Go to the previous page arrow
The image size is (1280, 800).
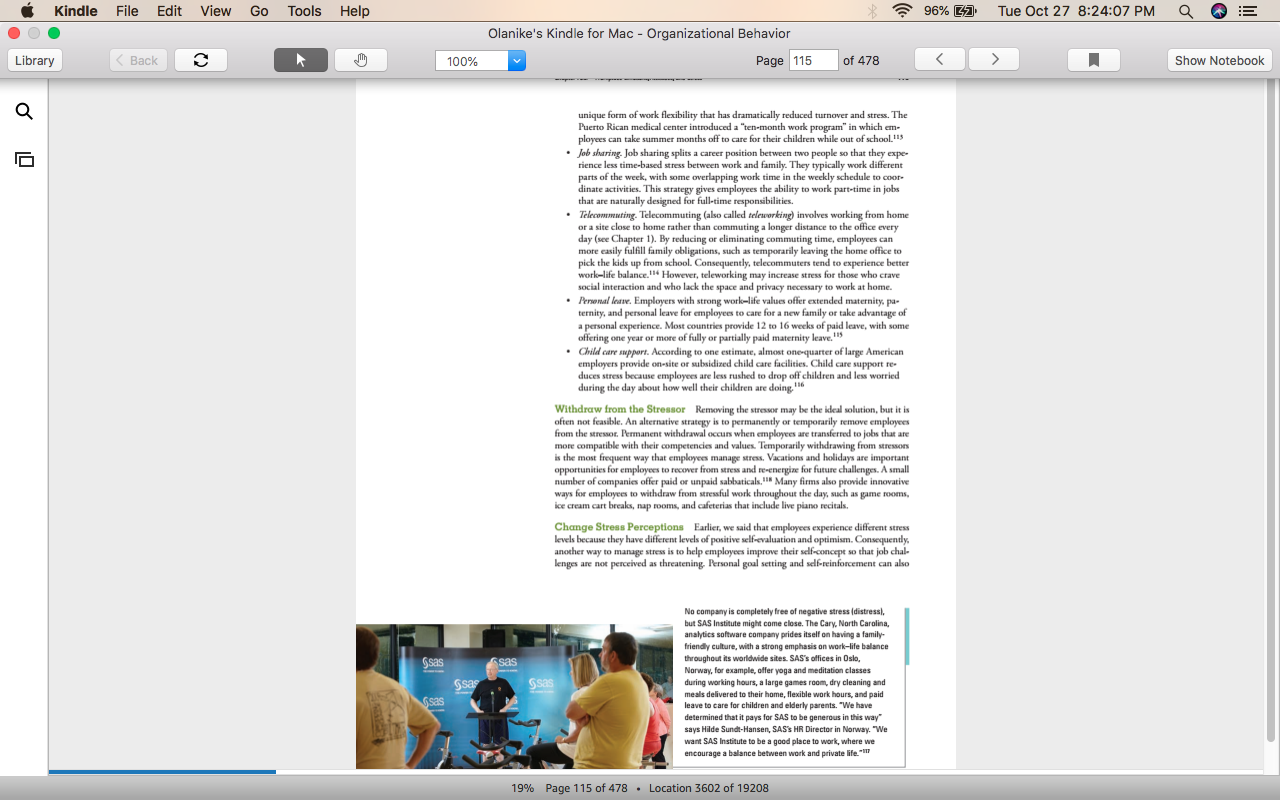(x=940, y=60)
